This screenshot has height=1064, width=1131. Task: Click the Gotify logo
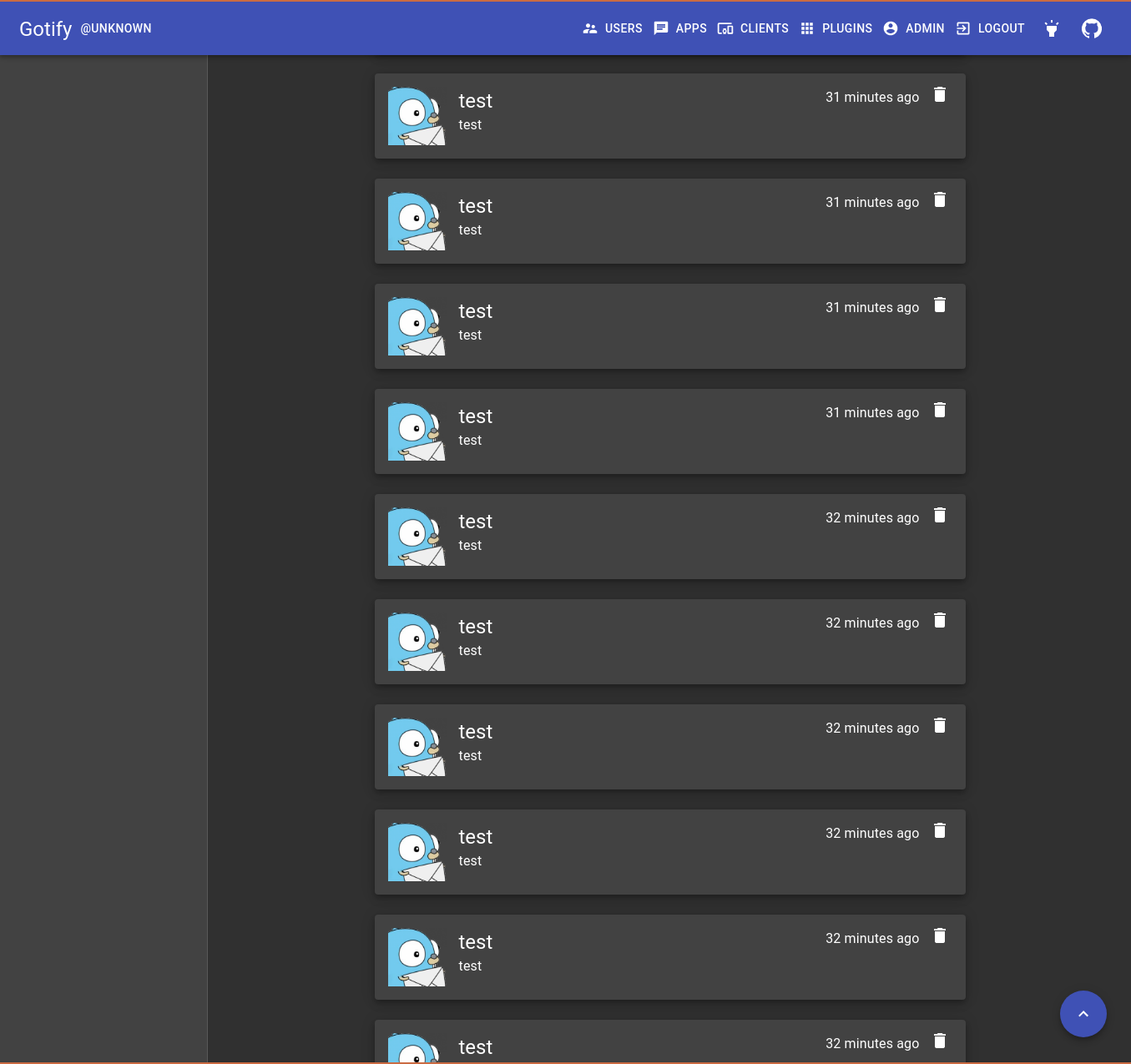click(x=45, y=28)
